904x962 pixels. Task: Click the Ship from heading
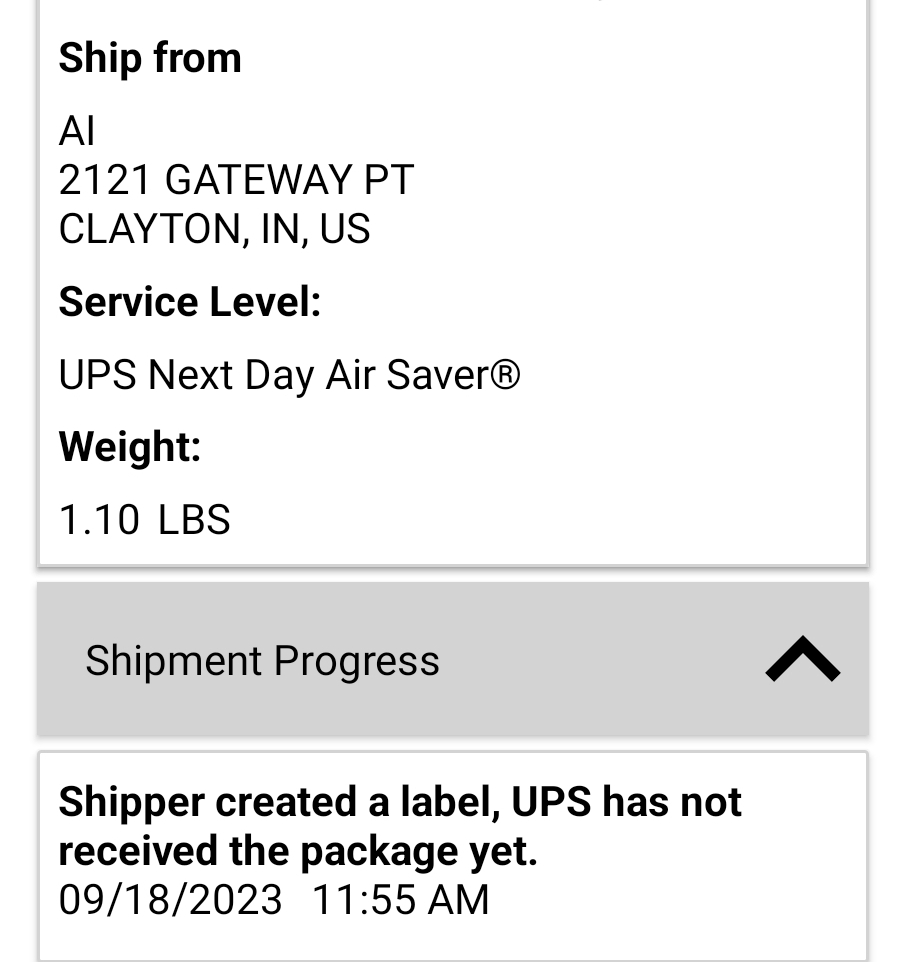point(150,58)
